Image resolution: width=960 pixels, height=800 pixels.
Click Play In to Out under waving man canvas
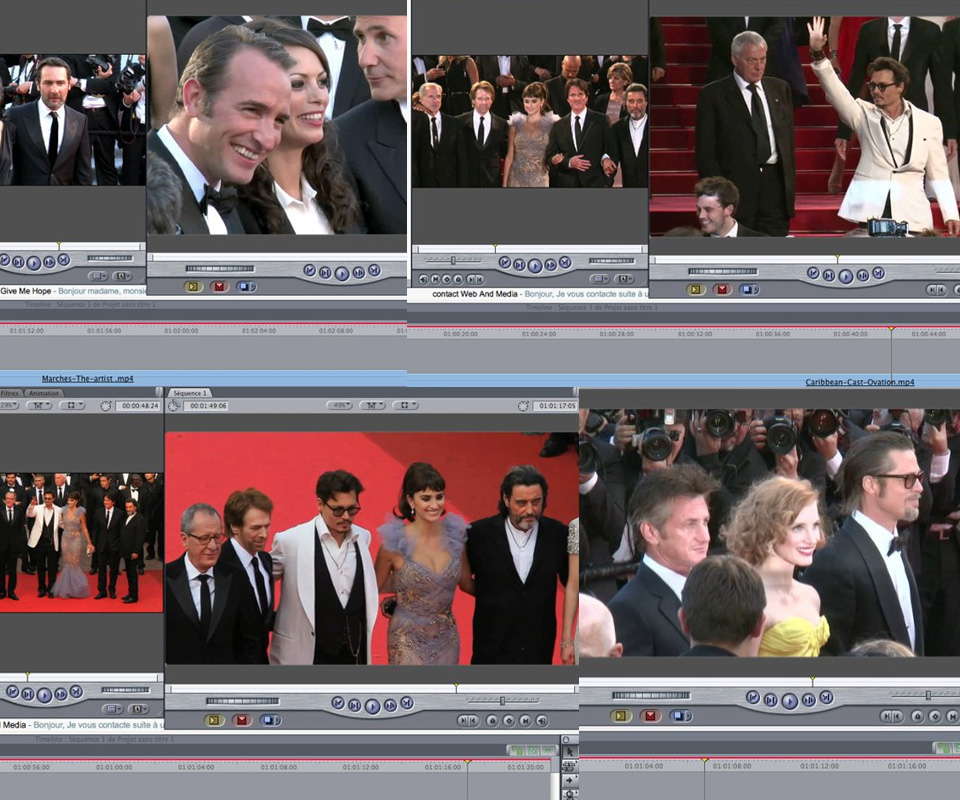click(829, 275)
